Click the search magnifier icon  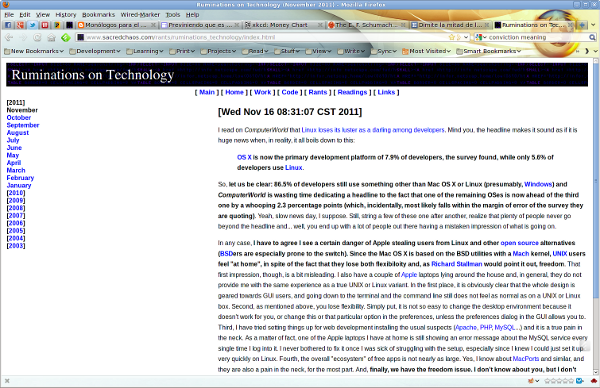pos(592,37)
